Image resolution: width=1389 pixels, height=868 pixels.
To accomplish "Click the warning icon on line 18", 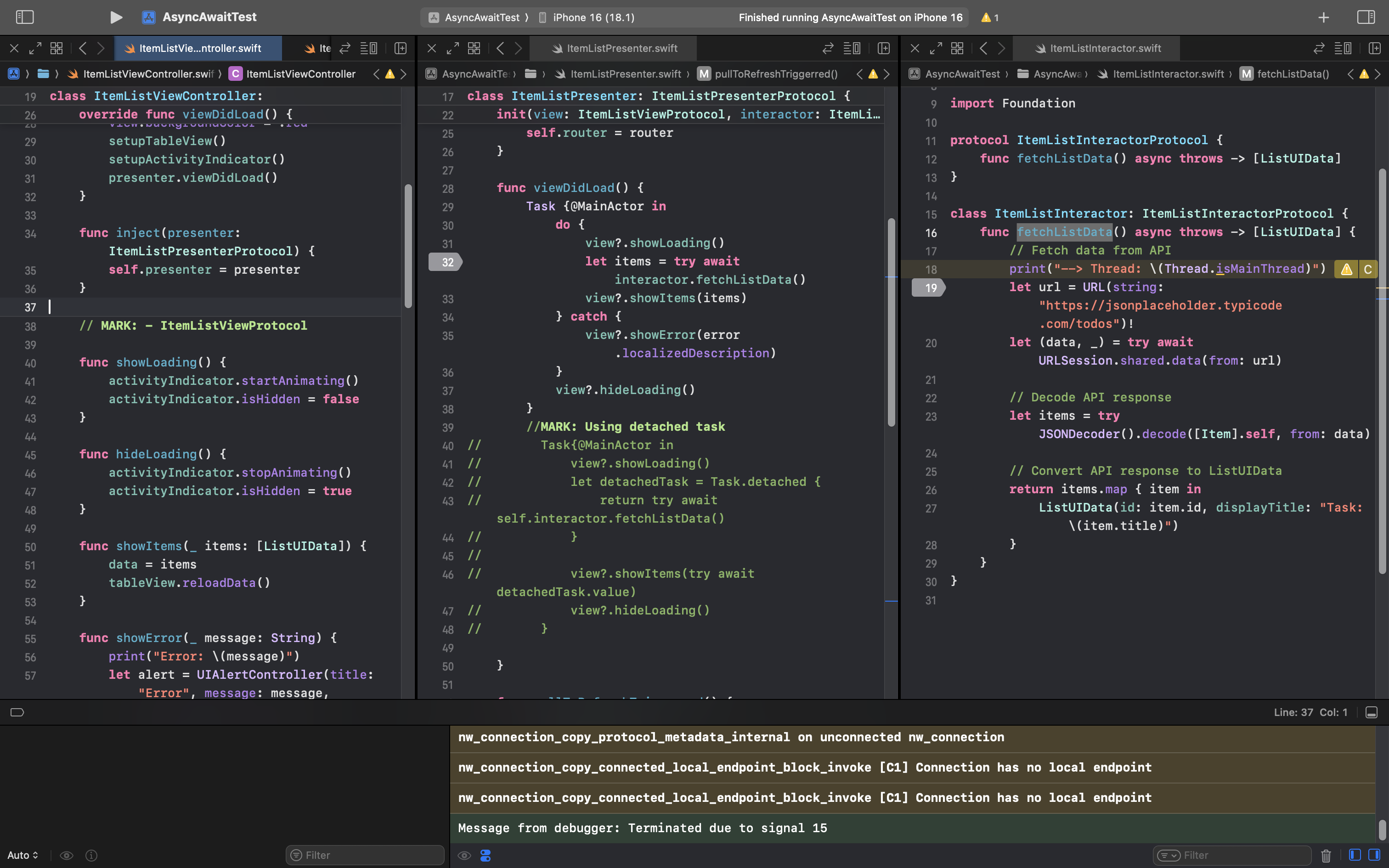I will tap(1346, 269).
